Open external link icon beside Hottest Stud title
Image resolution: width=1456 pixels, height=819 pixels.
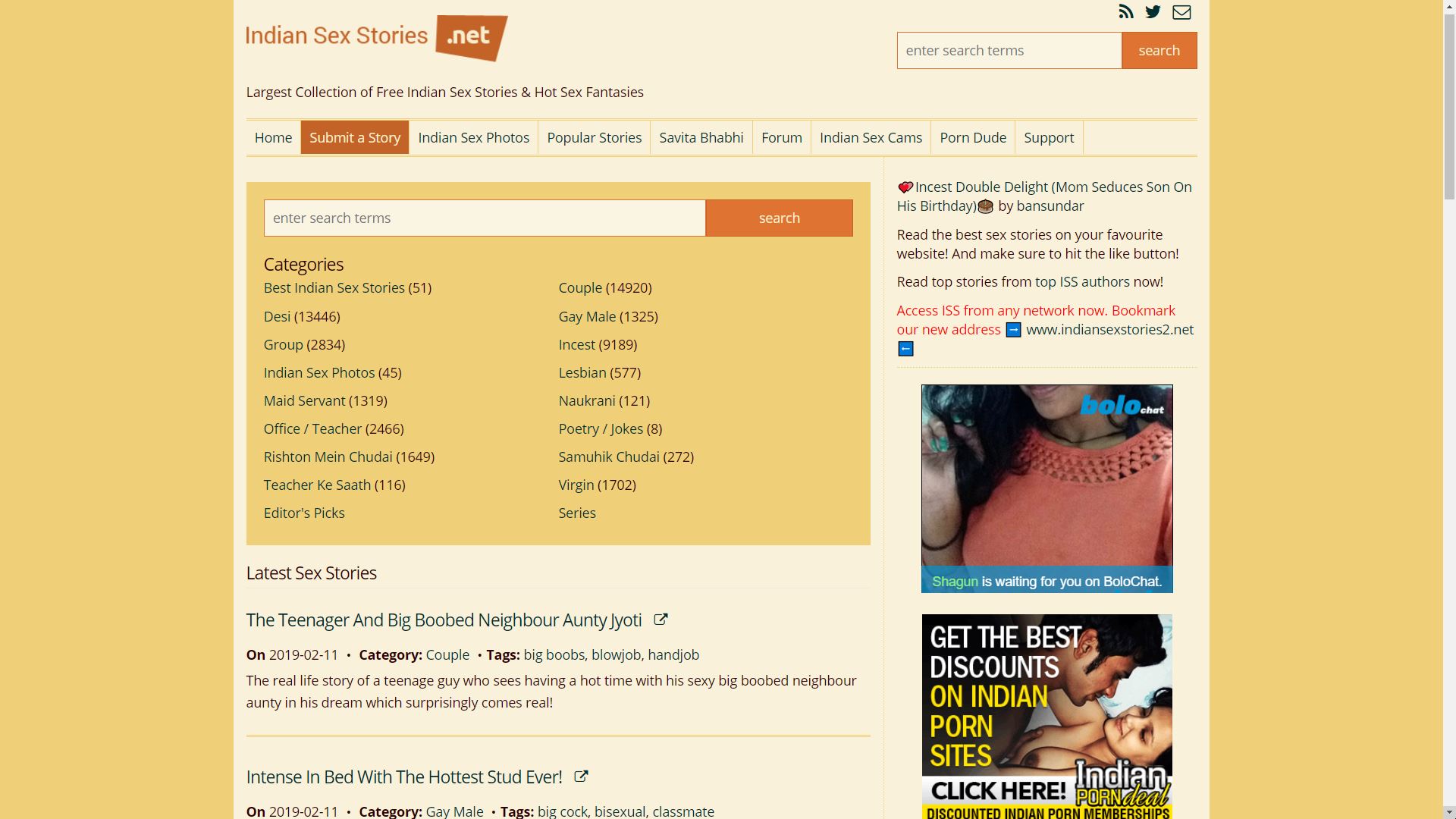tap(581, 777)
